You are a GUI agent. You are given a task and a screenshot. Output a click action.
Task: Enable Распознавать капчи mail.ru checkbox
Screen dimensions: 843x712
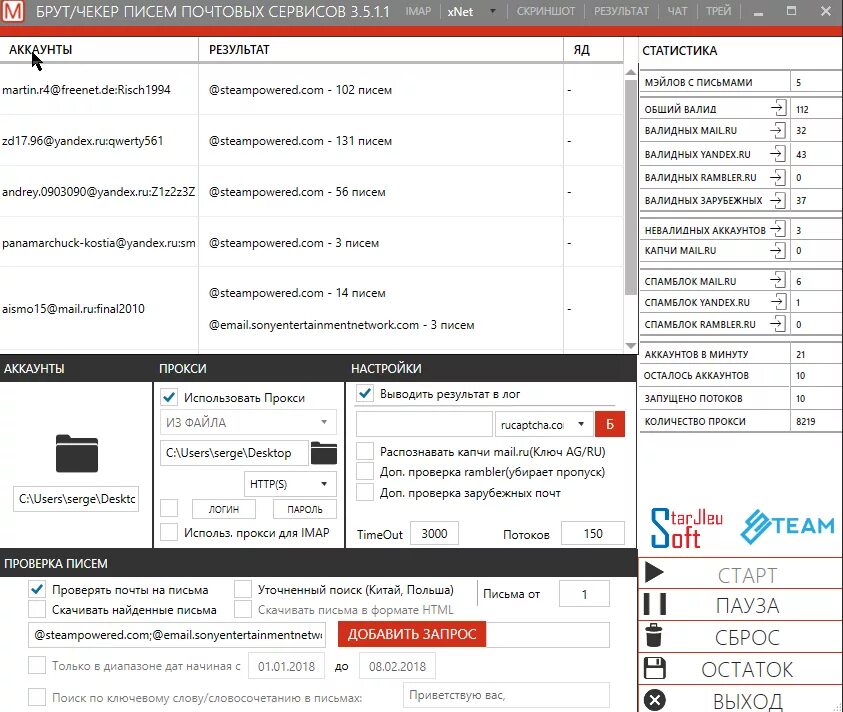click(365, 452)
